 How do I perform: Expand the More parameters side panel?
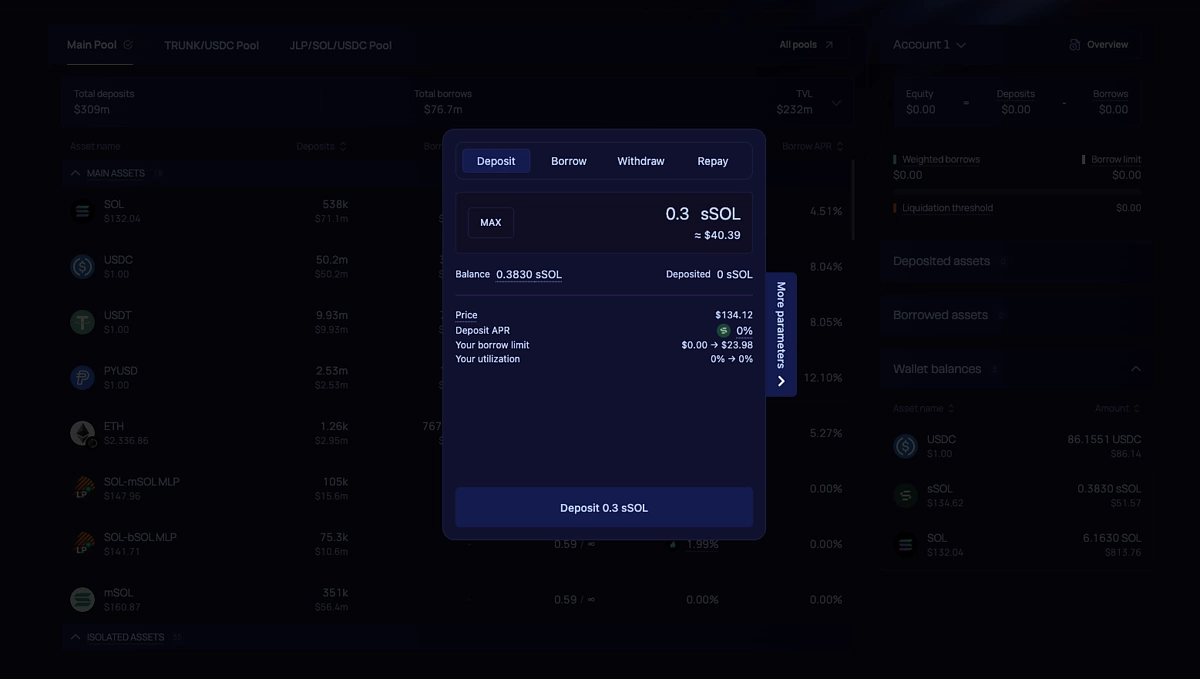781,333
